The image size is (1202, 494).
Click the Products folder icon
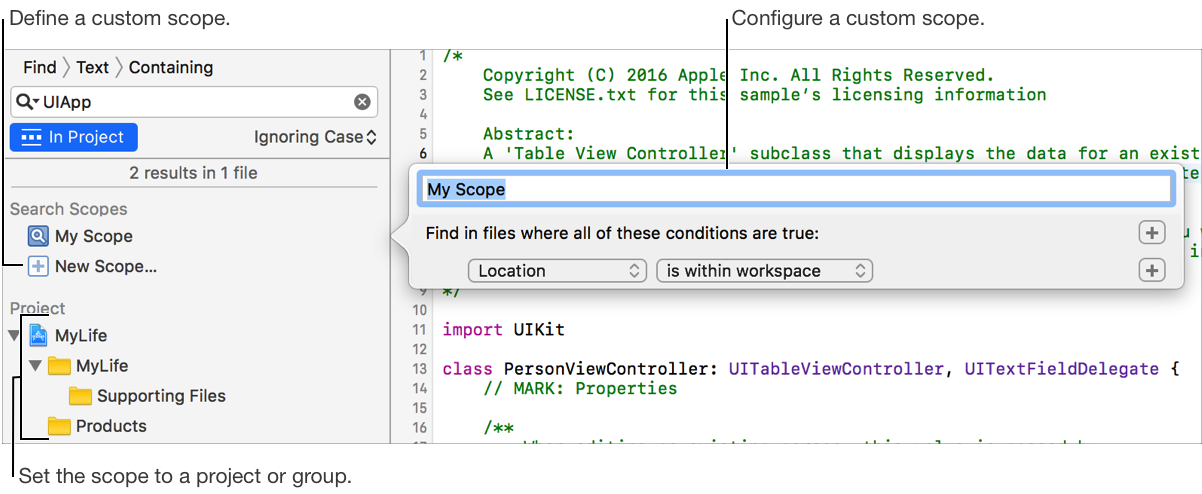60,426
